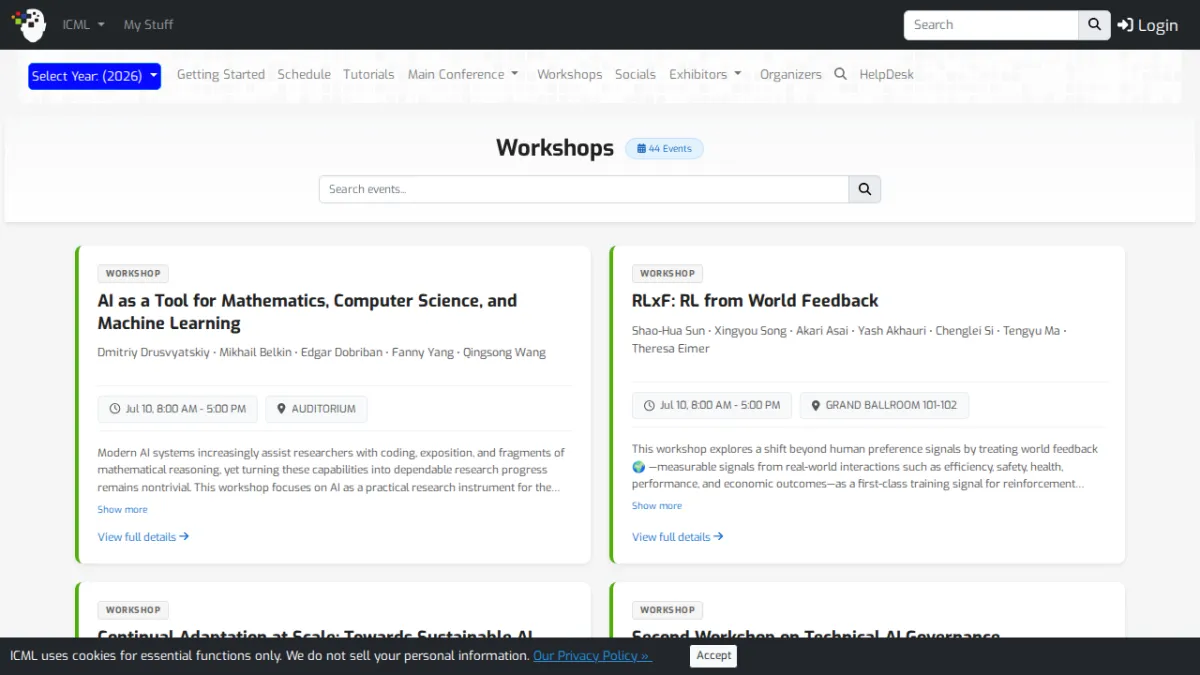The image size is (1200, 675).
Task: Accept the cookie notice
Action: point(714,656)
